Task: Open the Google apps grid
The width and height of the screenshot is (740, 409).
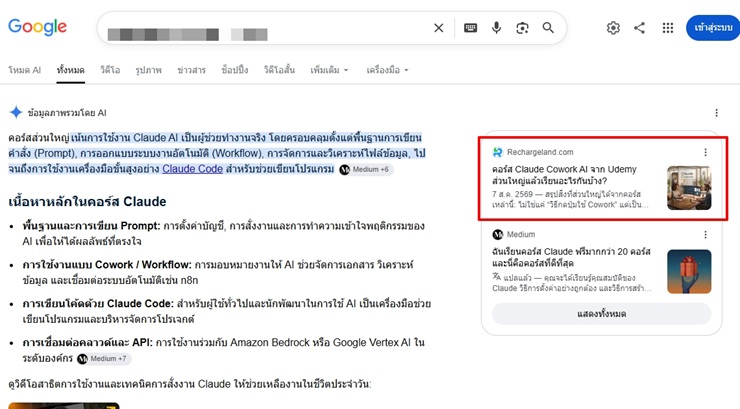Action: point(667,28)
